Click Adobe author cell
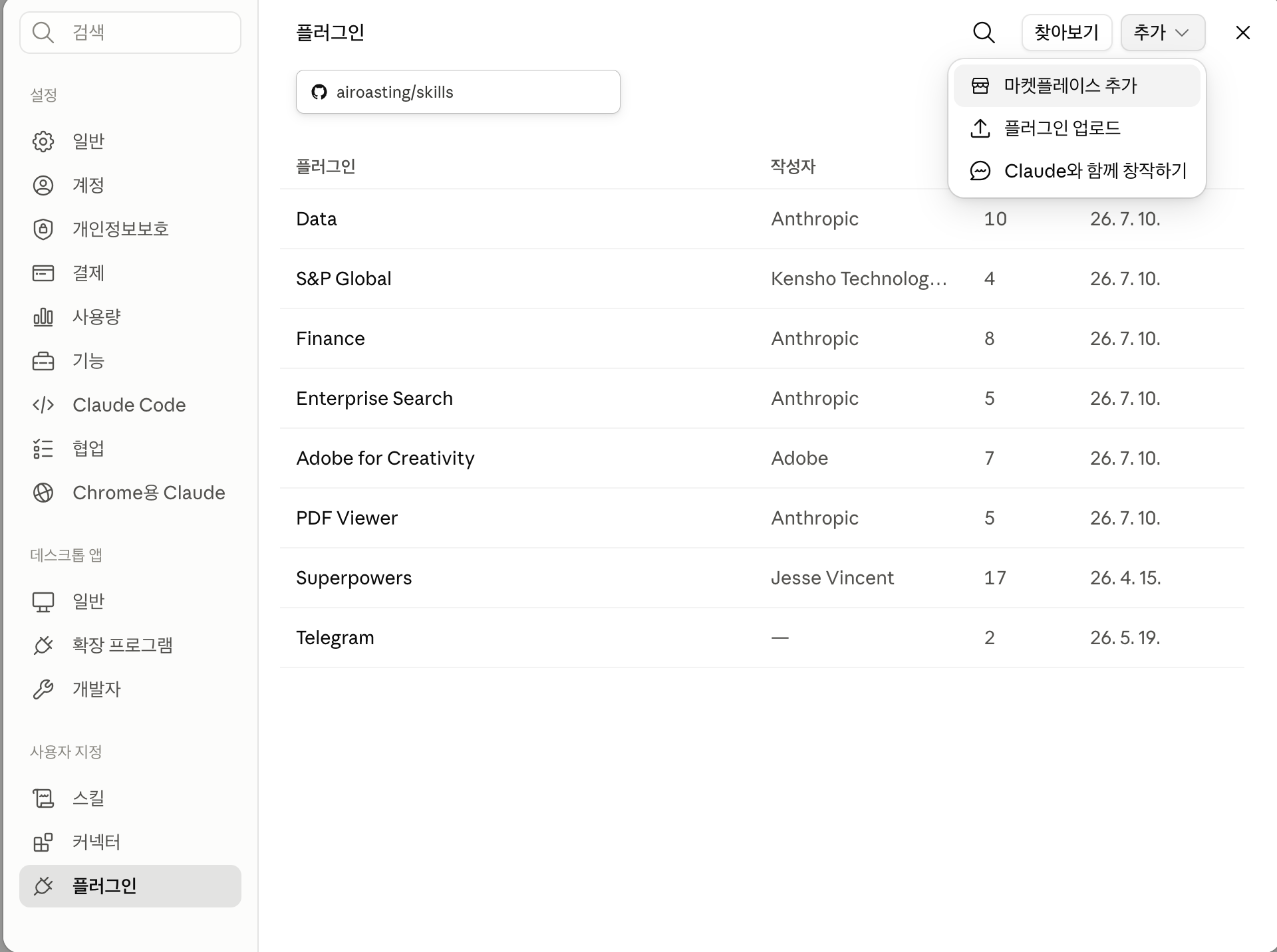 click(x=799, y=458)
